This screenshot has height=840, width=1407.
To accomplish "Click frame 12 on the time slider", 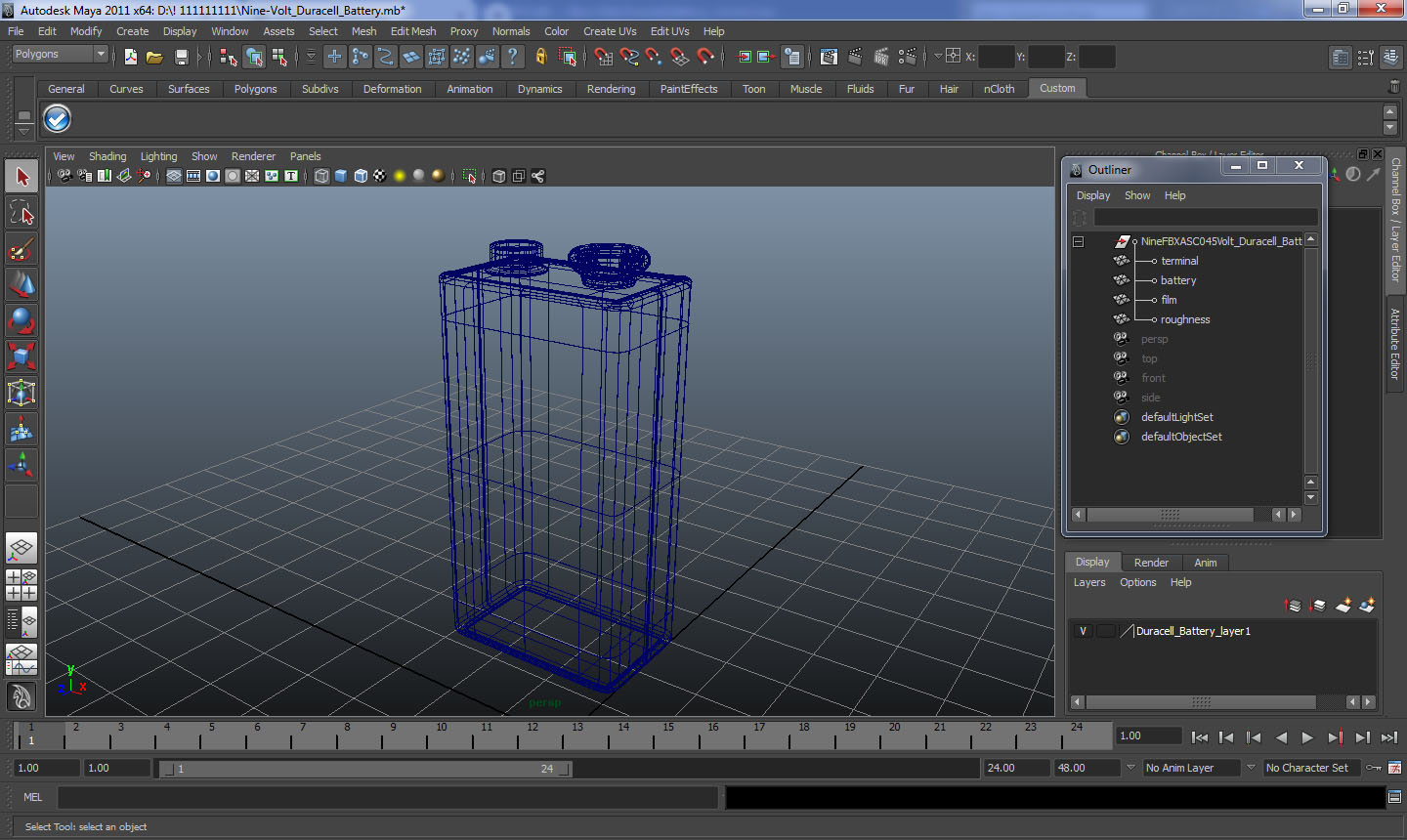I will pyautogui.click(x=533, y=735).
